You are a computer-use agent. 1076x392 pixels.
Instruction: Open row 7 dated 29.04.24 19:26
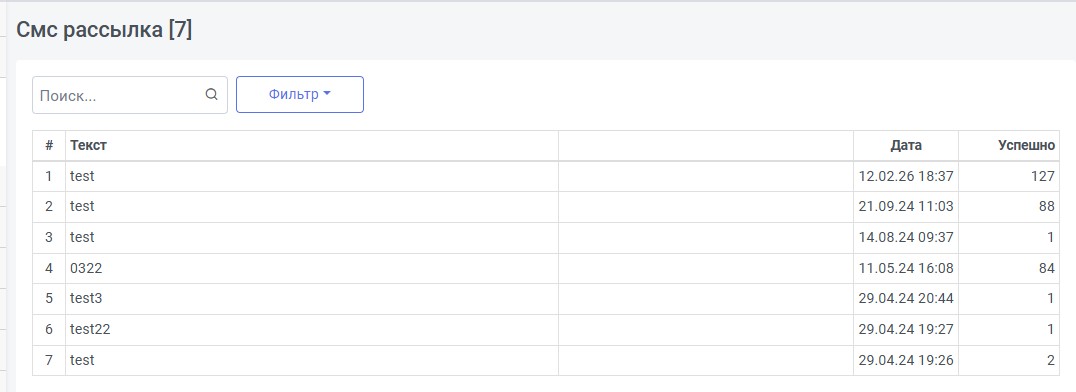pos(546,360)
